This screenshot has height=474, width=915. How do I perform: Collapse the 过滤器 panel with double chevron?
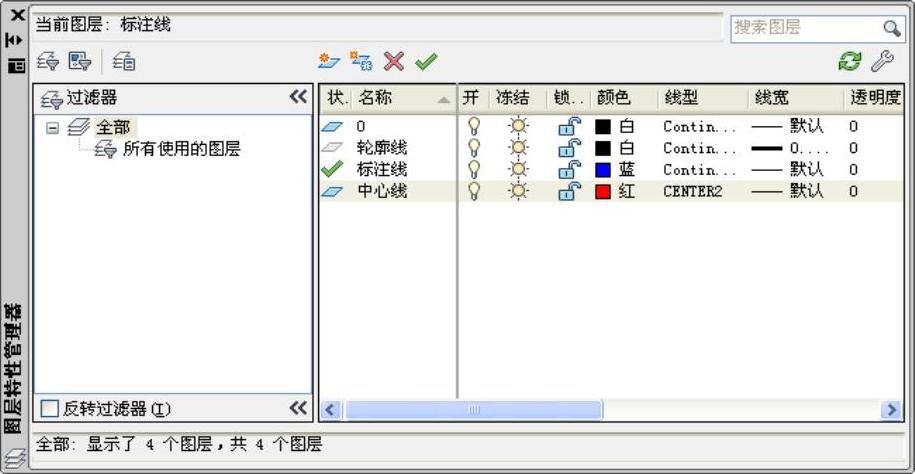298,97
